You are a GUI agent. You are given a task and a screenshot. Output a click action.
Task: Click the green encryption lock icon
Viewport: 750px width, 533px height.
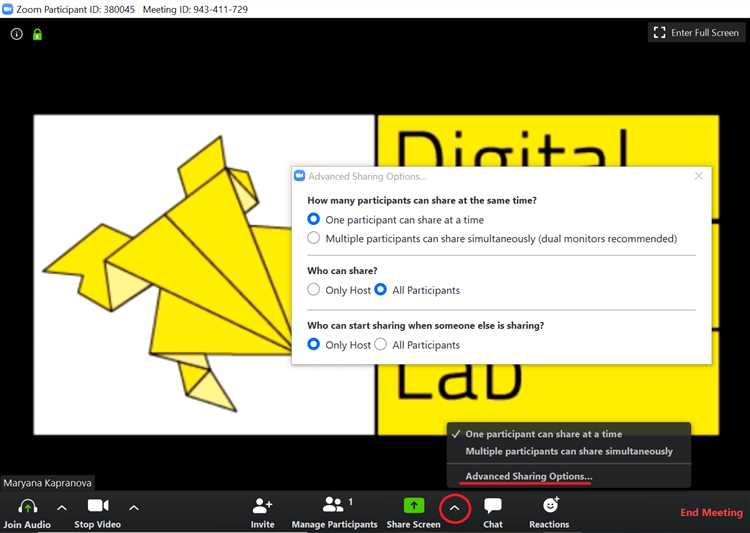click(37, 34)
